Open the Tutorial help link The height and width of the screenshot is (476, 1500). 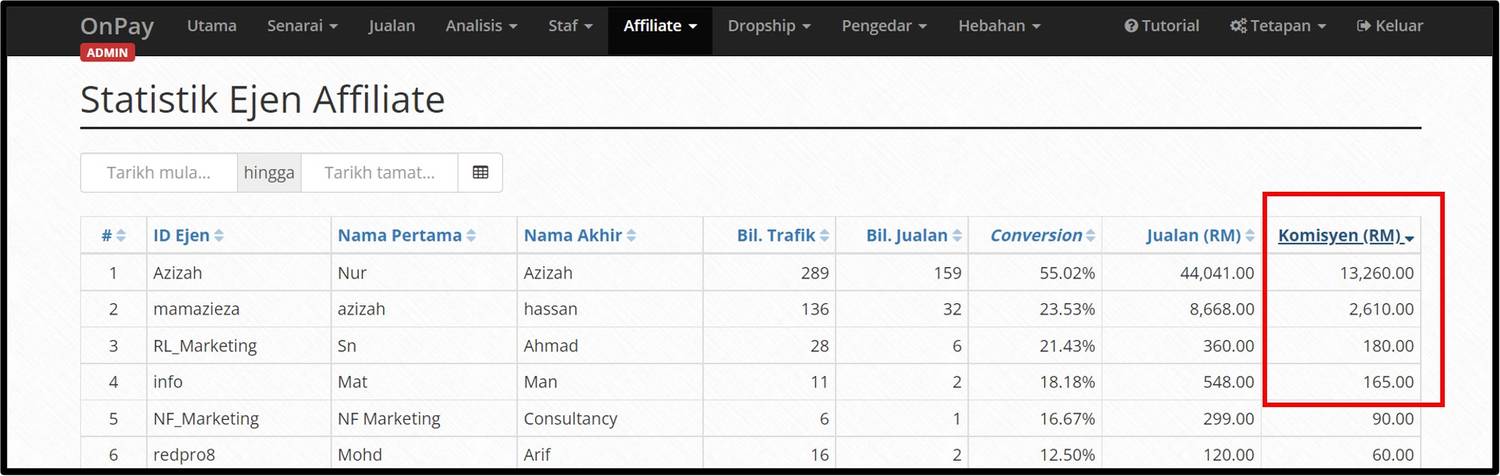[1161, 26]
